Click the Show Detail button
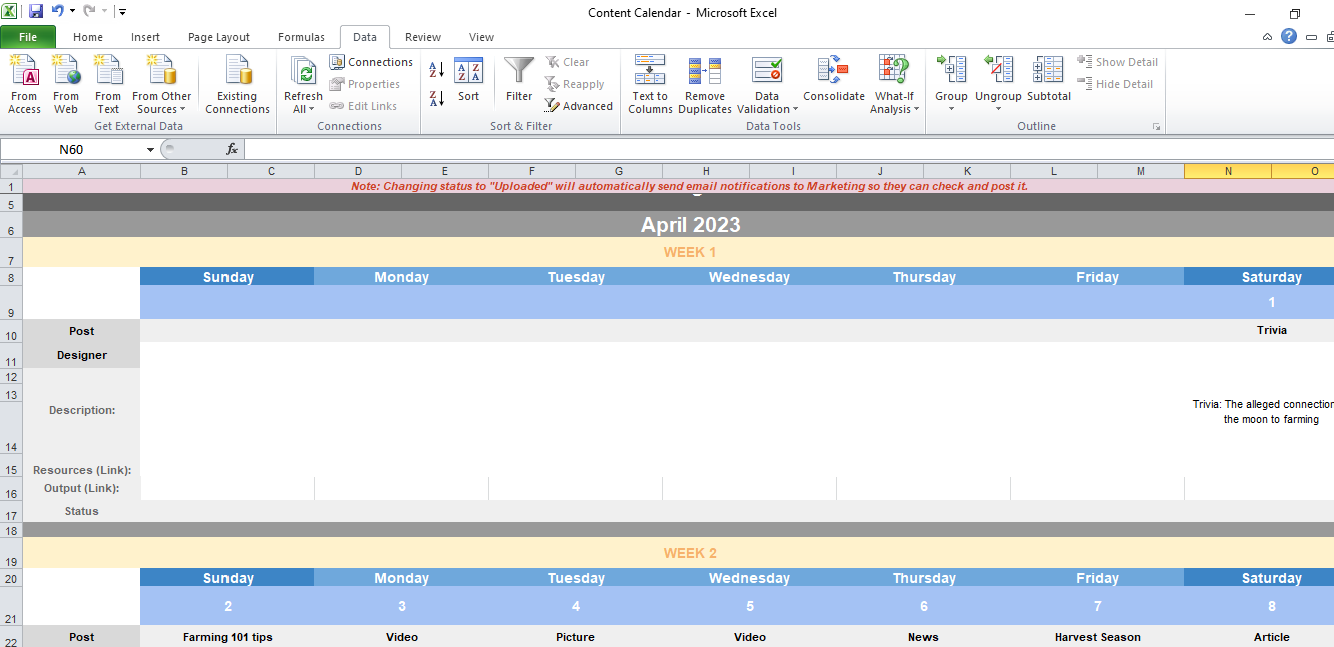The width and height of the screenshot is (1334, 647). (x=1117, y=62)
